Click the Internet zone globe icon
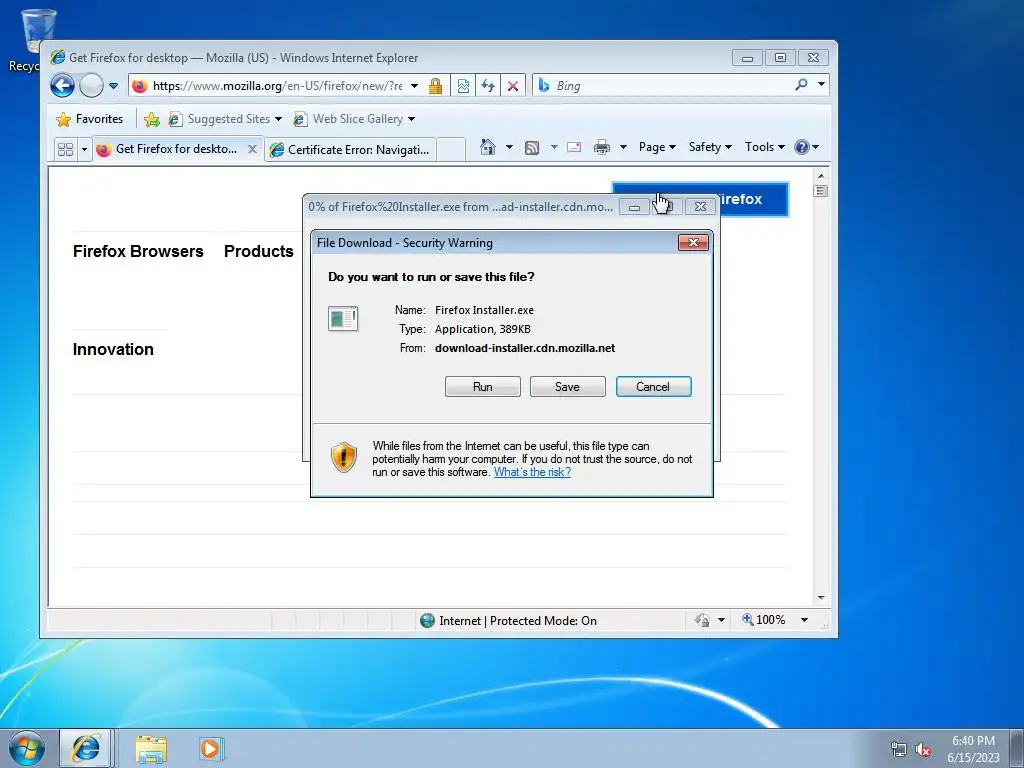 click(x=428, y=620)
